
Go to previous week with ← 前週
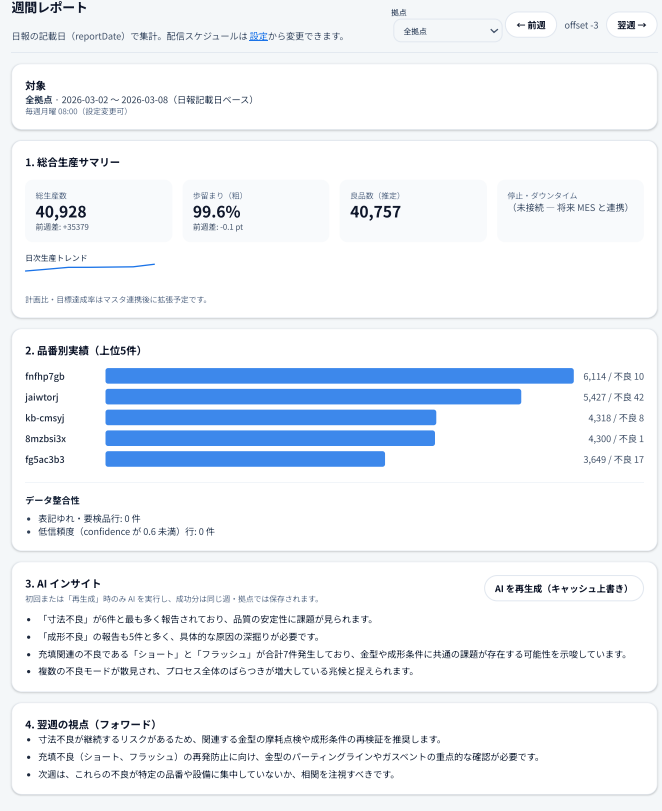530,25
